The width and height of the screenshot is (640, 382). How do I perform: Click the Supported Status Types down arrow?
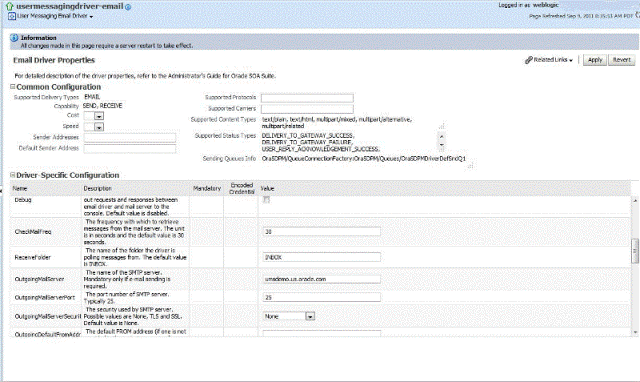tap(441, 146)
